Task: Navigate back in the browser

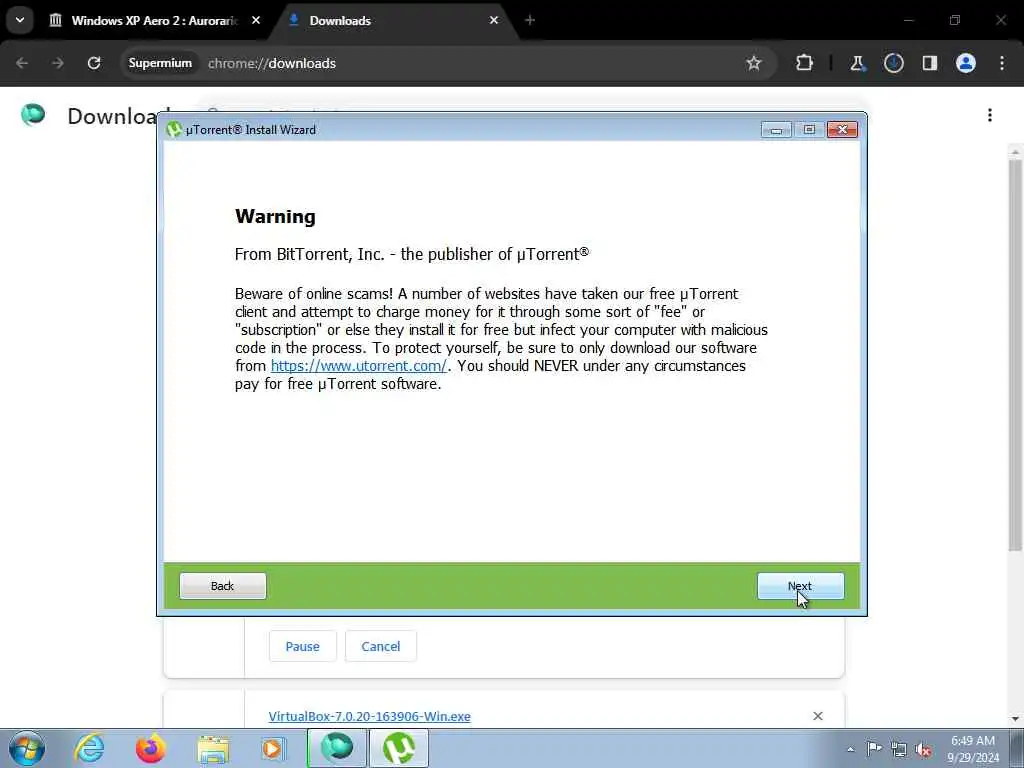Action: click(x=22, y=63)
